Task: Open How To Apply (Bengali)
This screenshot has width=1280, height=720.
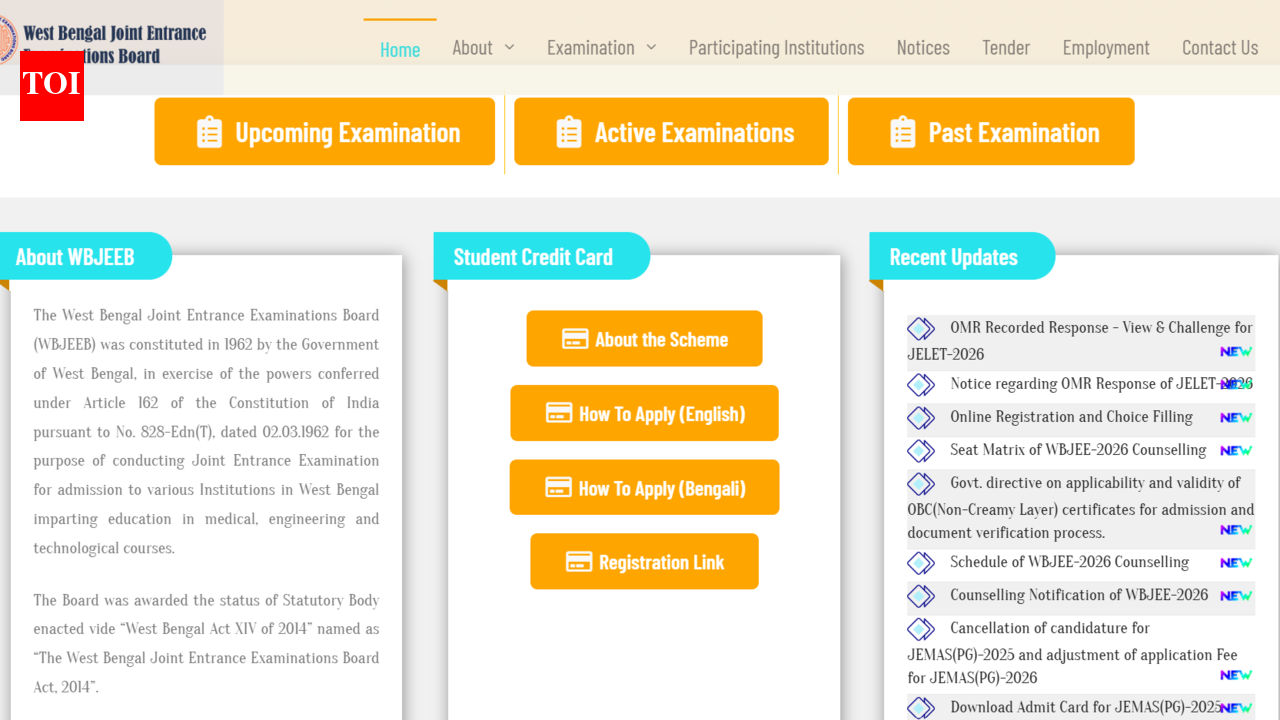Action: [644, 487]
